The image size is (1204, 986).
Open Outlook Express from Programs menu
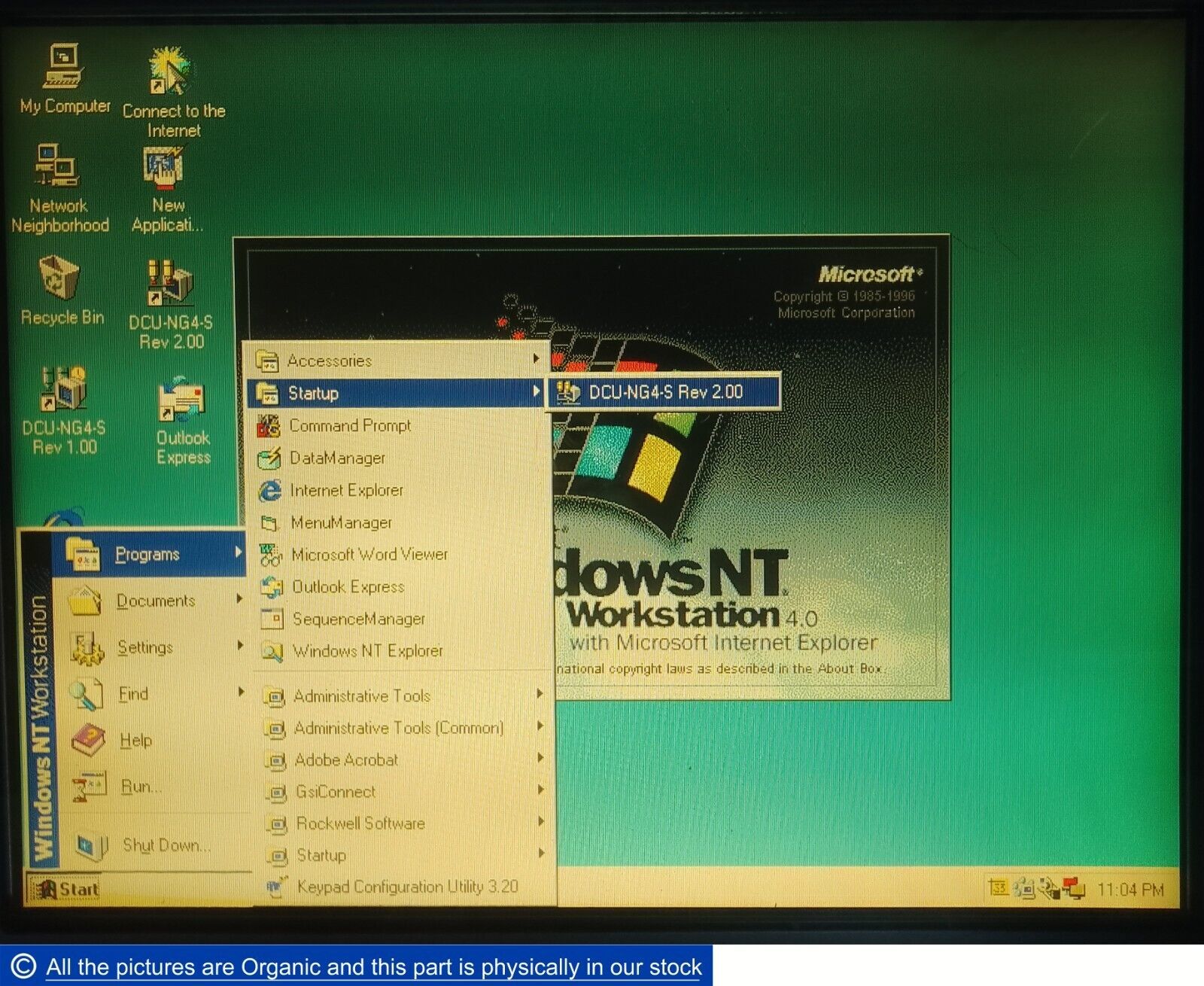401,587
